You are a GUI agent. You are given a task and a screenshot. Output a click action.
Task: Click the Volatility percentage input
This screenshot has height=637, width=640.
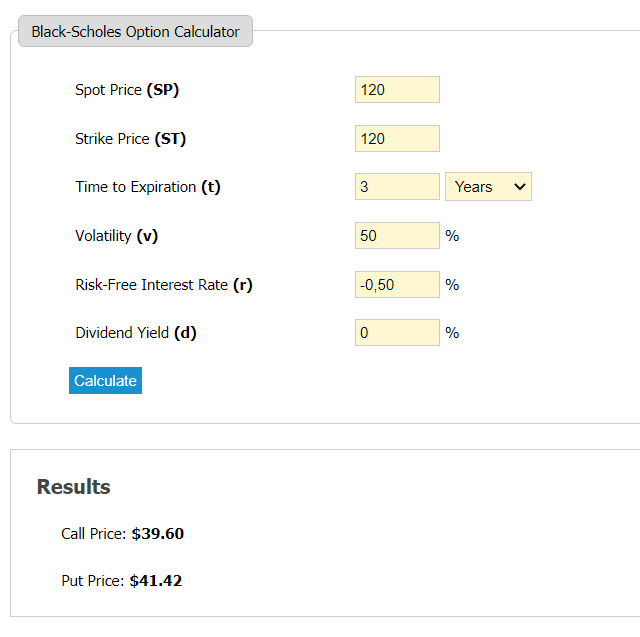(x=397, y=236)
